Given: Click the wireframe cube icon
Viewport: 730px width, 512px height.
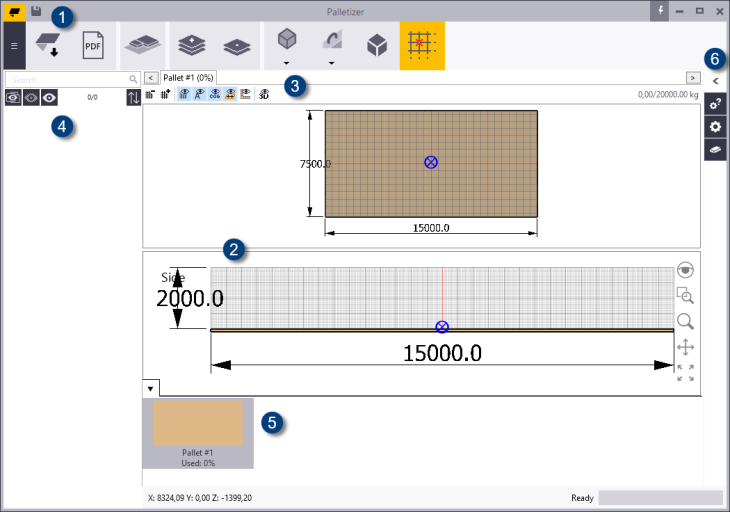Looking at the screenshot, I should pyautogui.click(x=287, y=39).
